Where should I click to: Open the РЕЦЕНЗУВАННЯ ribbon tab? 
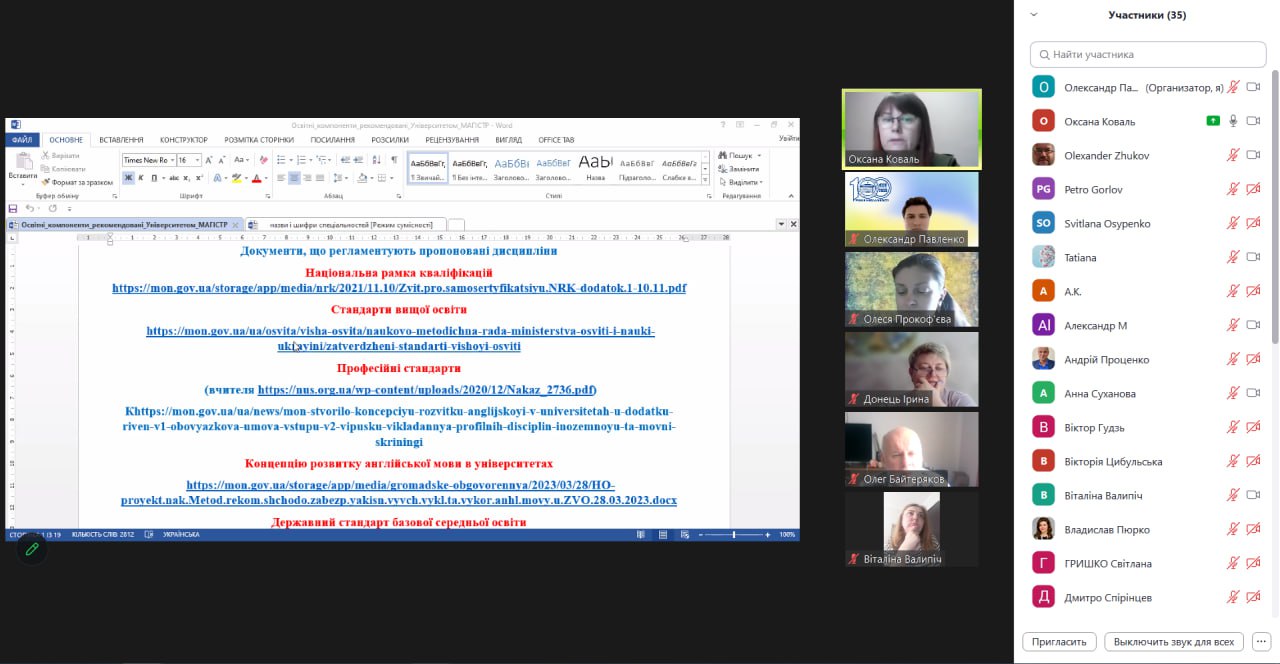pyautogui.click(x=452, y=140)
